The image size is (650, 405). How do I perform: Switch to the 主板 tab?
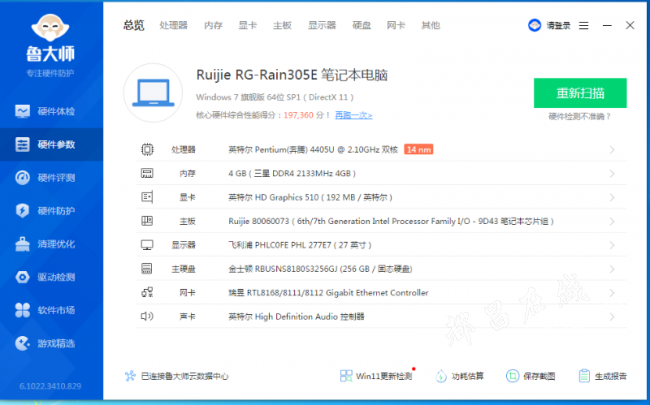coord(282,25)
